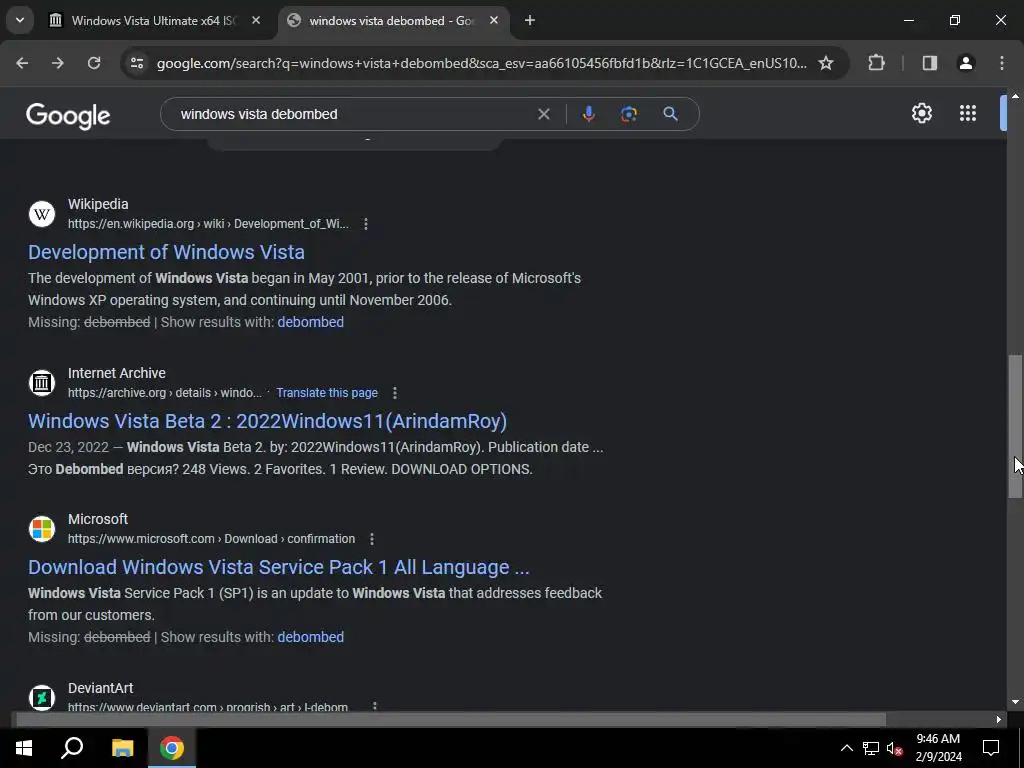Open Google quick settings gear
Image resolution: width=1024 pixels, height=768 pixels.
[x=921, y=113]
